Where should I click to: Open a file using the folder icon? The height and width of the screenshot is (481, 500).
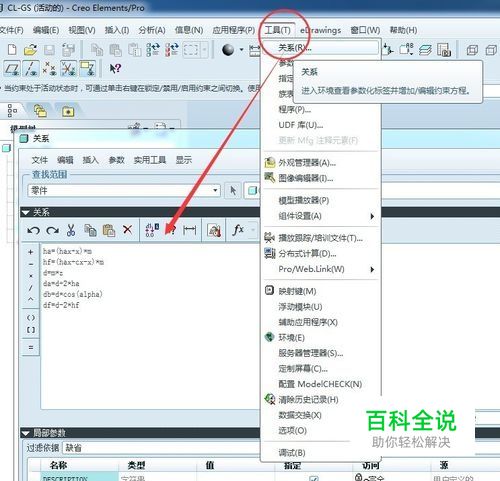tap(30, 50)
